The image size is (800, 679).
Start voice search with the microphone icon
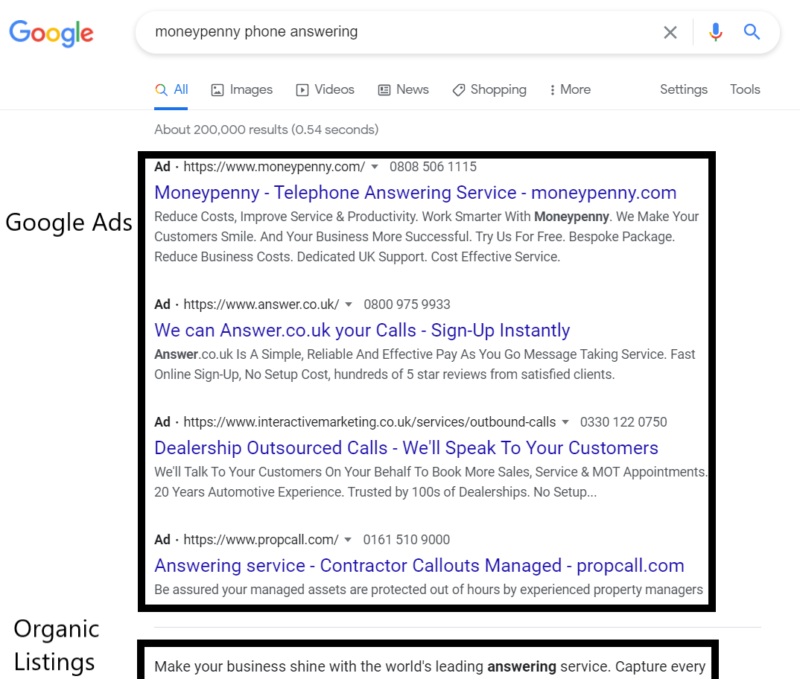[x=715, y=32]
